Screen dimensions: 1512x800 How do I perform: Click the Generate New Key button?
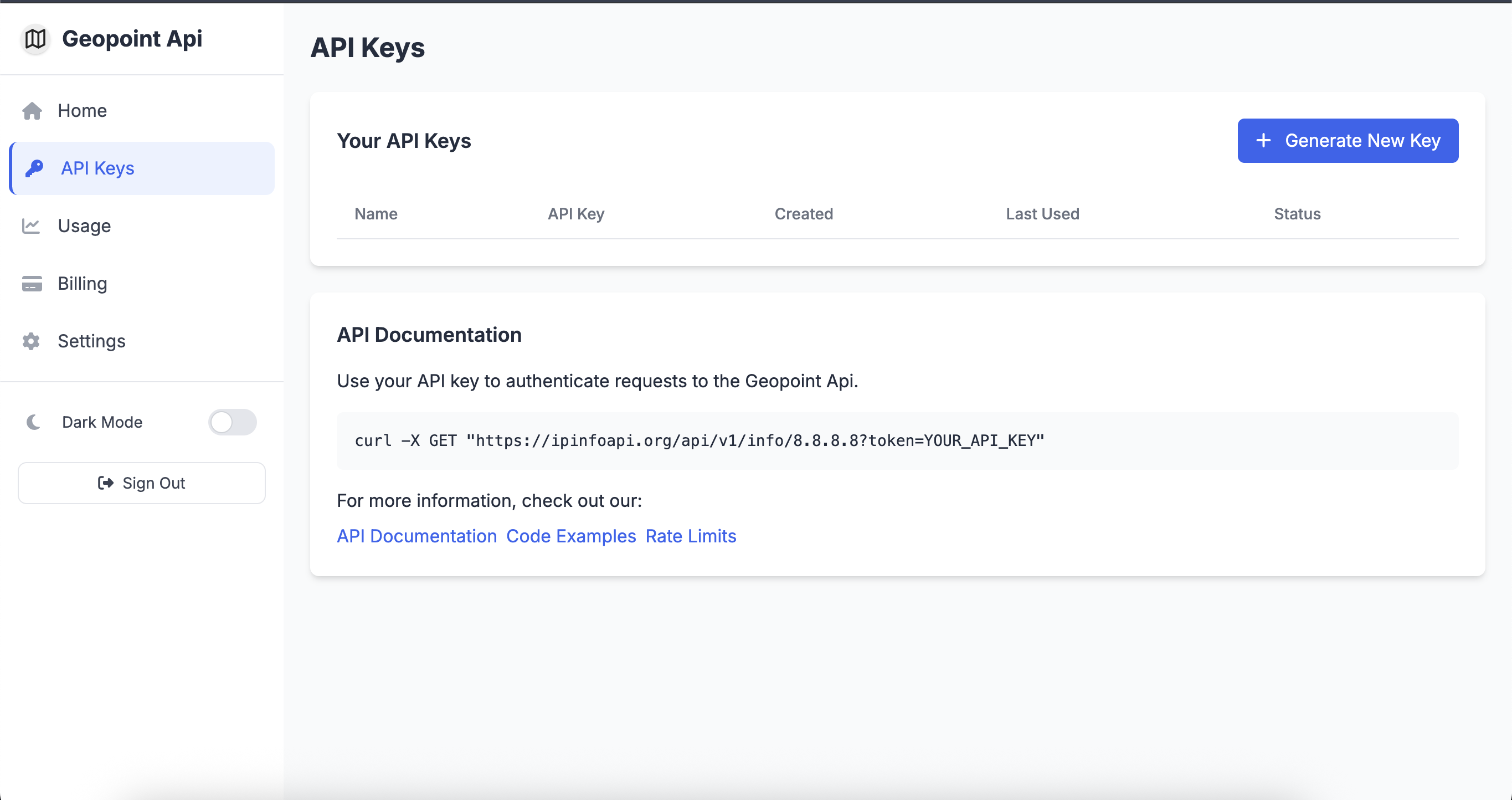[1348, 140]
